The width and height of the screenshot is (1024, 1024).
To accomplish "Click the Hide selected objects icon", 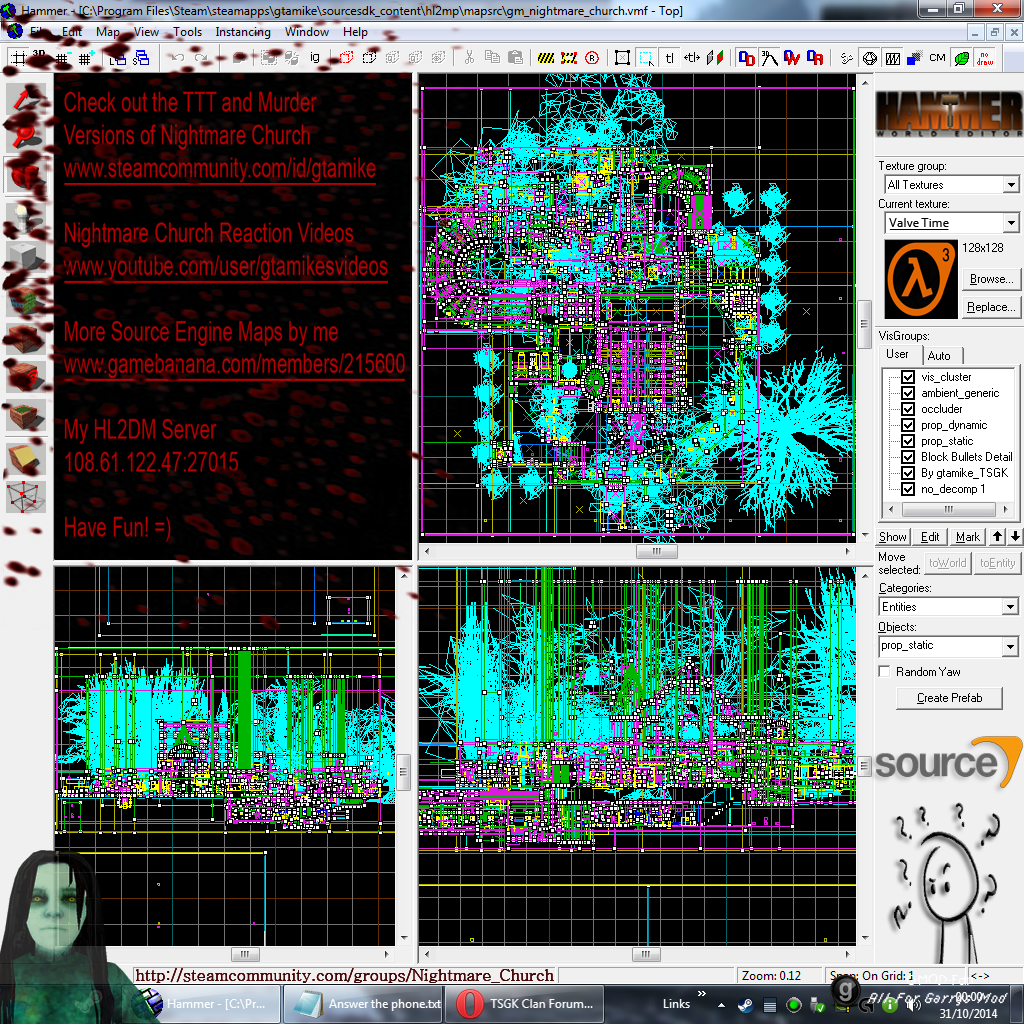I will [x=346, y=58].
